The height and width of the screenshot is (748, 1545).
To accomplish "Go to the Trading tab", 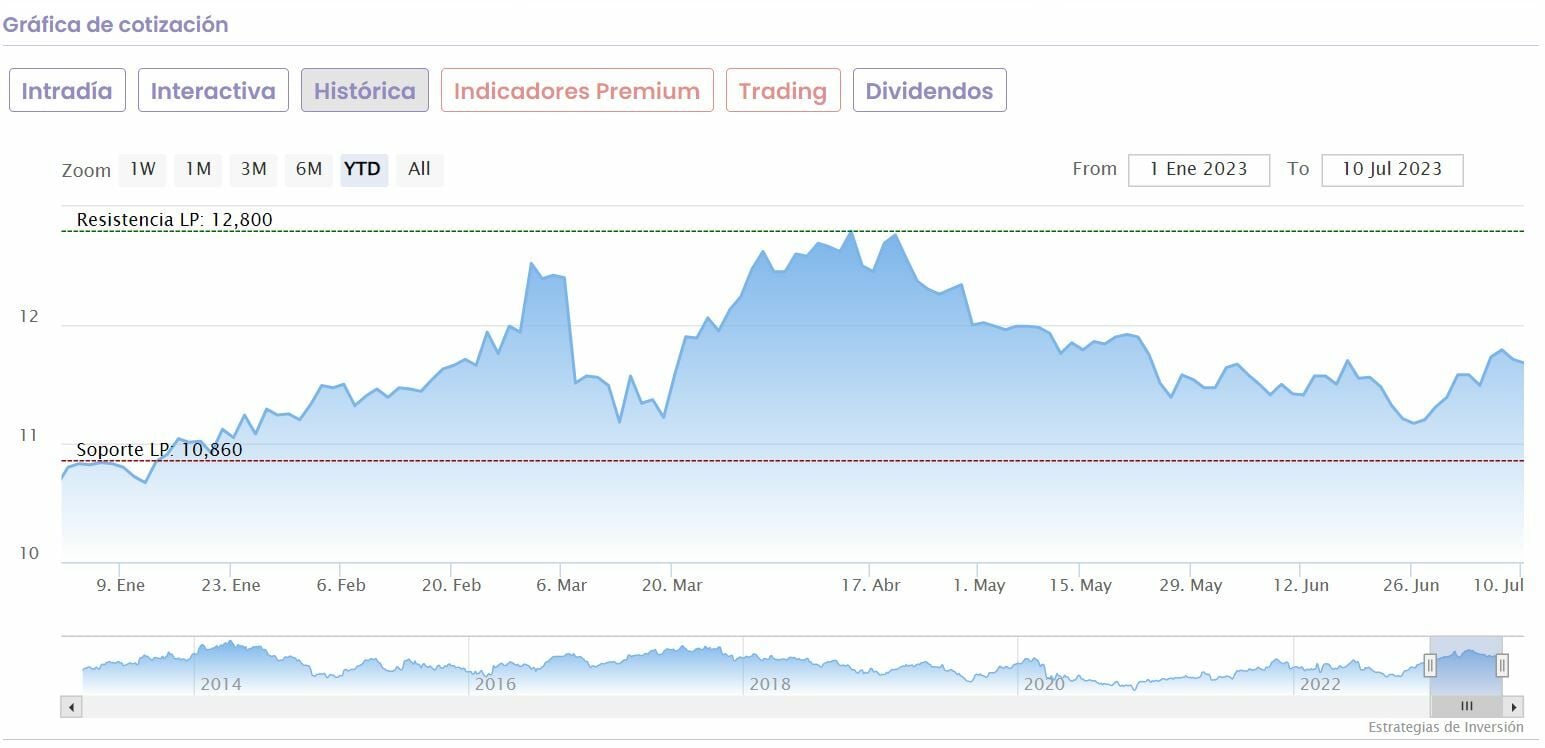I will point(783,91).
